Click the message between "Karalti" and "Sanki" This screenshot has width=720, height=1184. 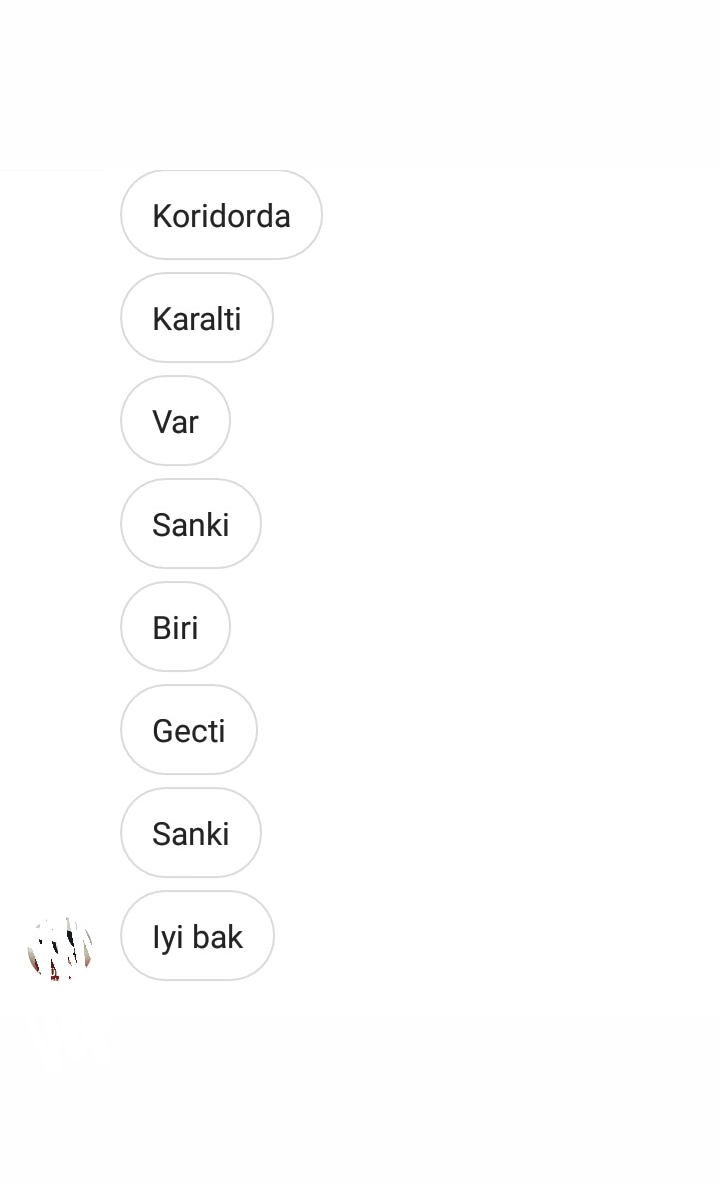tap(175, 421)
